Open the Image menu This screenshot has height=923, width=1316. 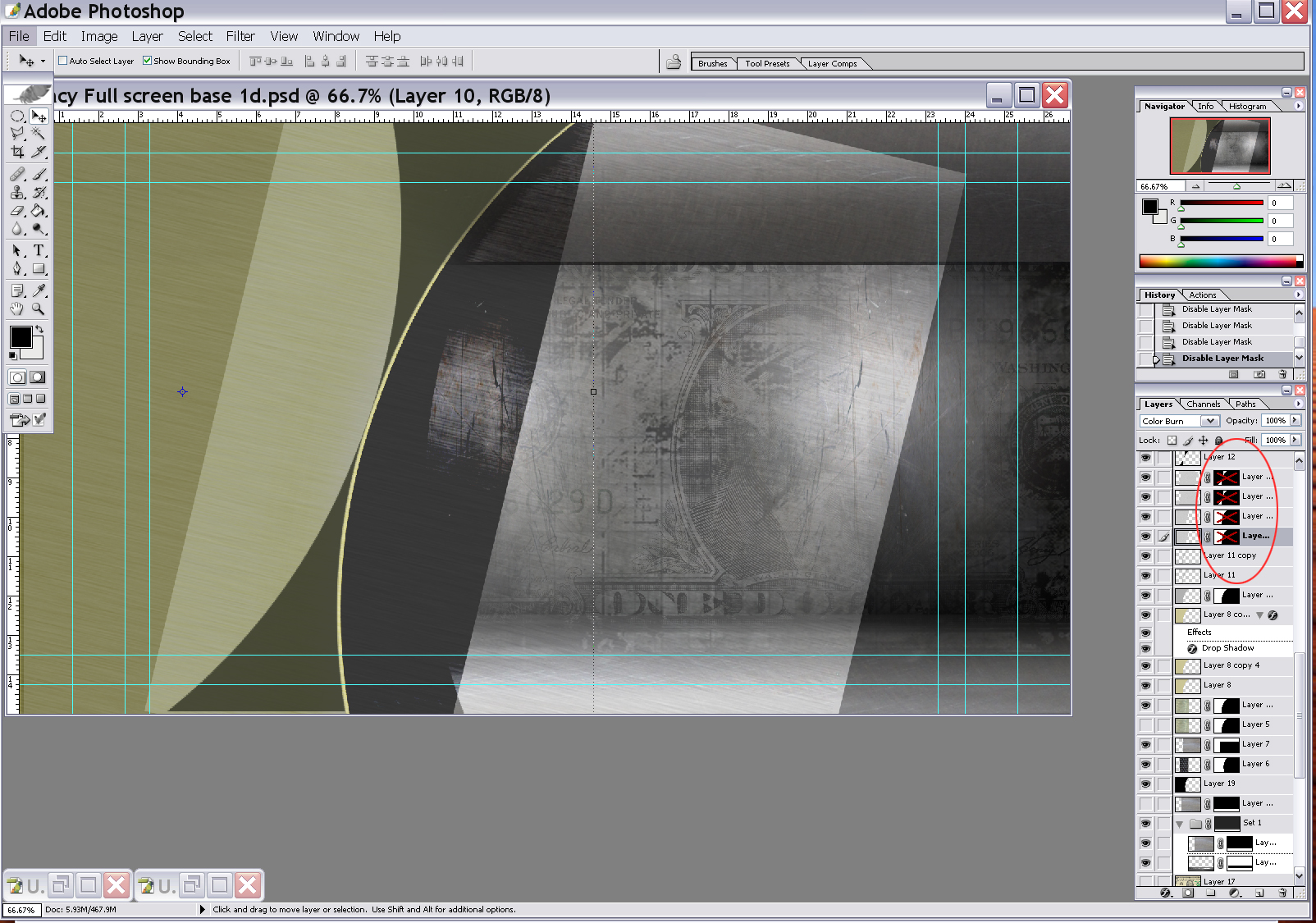pos(99,36)
